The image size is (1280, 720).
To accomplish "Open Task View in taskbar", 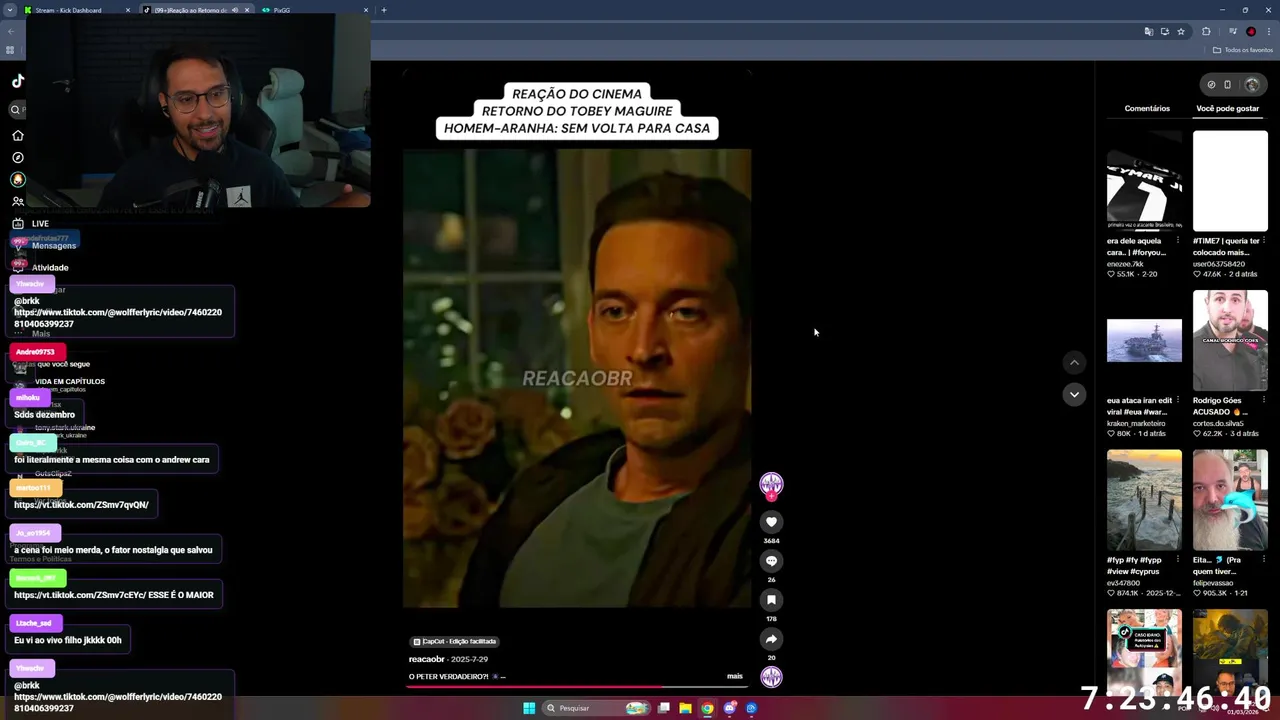I will 663,708.
